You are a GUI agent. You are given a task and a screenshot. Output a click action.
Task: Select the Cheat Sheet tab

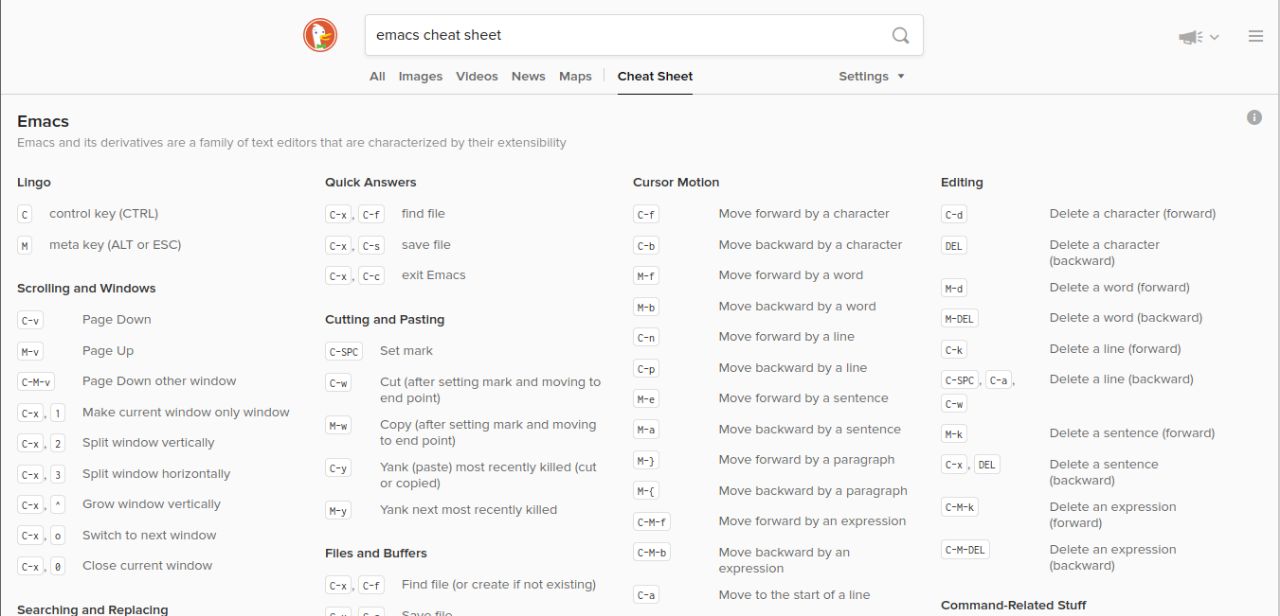(x=655, y=76)
